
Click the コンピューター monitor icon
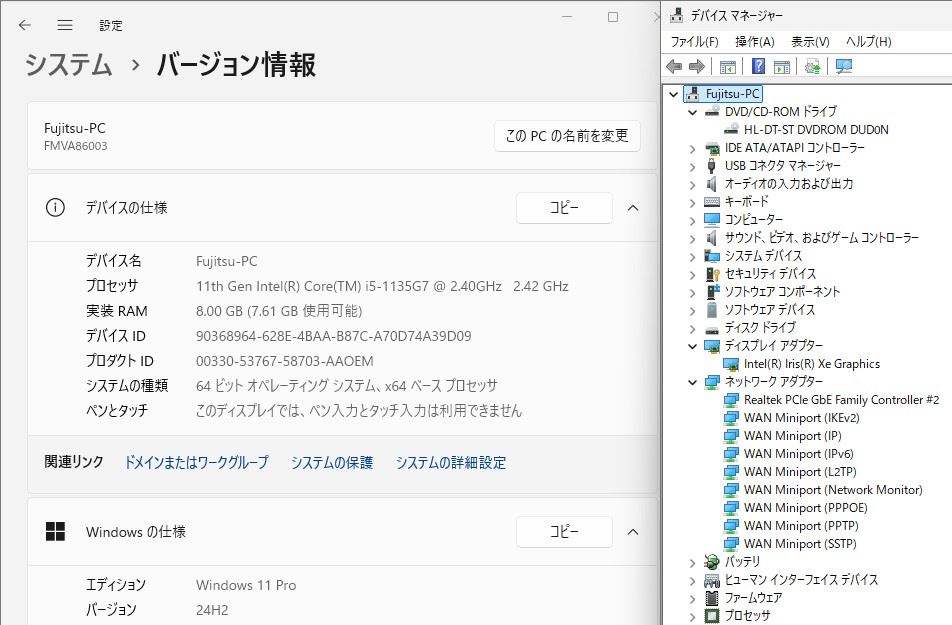tap(712, 219)
